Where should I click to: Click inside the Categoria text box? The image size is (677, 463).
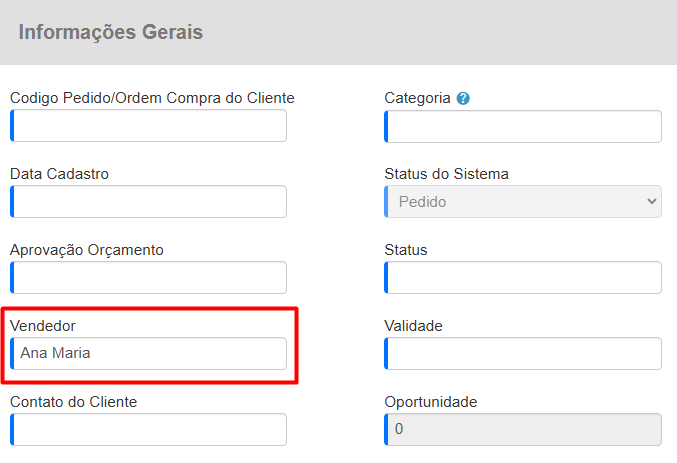point(523,127)
